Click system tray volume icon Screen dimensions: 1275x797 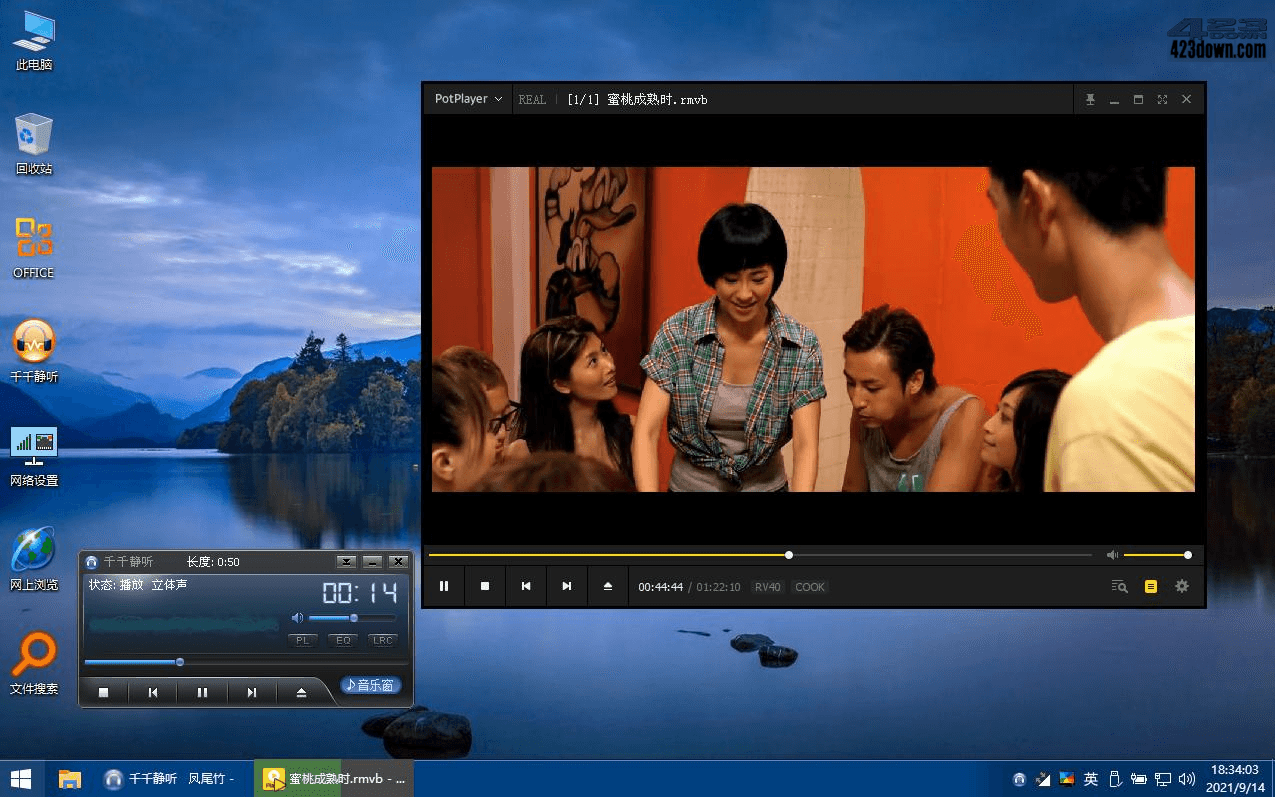1187,779
